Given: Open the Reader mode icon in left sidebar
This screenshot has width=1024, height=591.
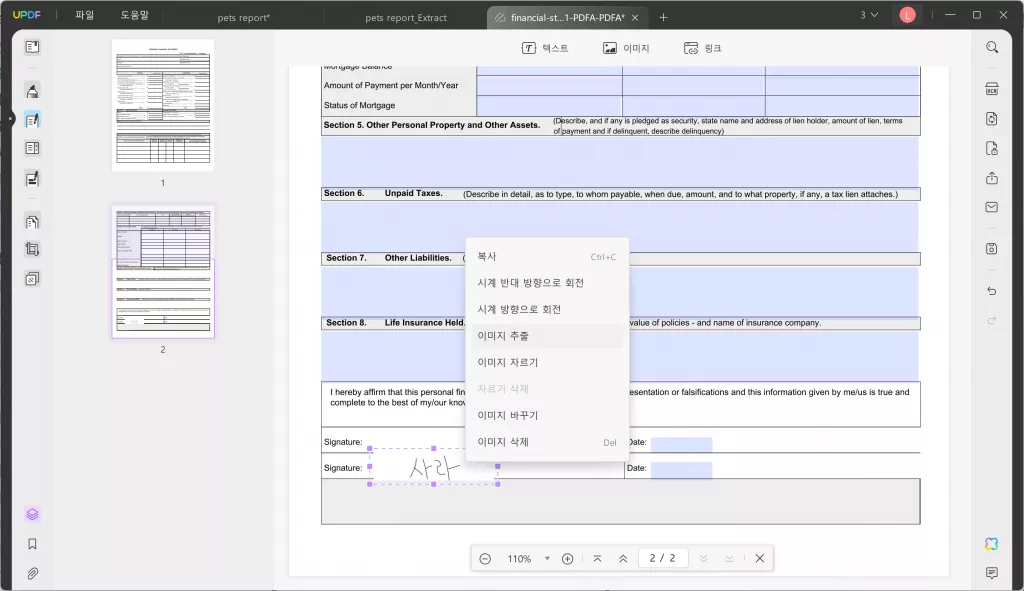Looking at the screenshot, I should (x=32, y=47).
